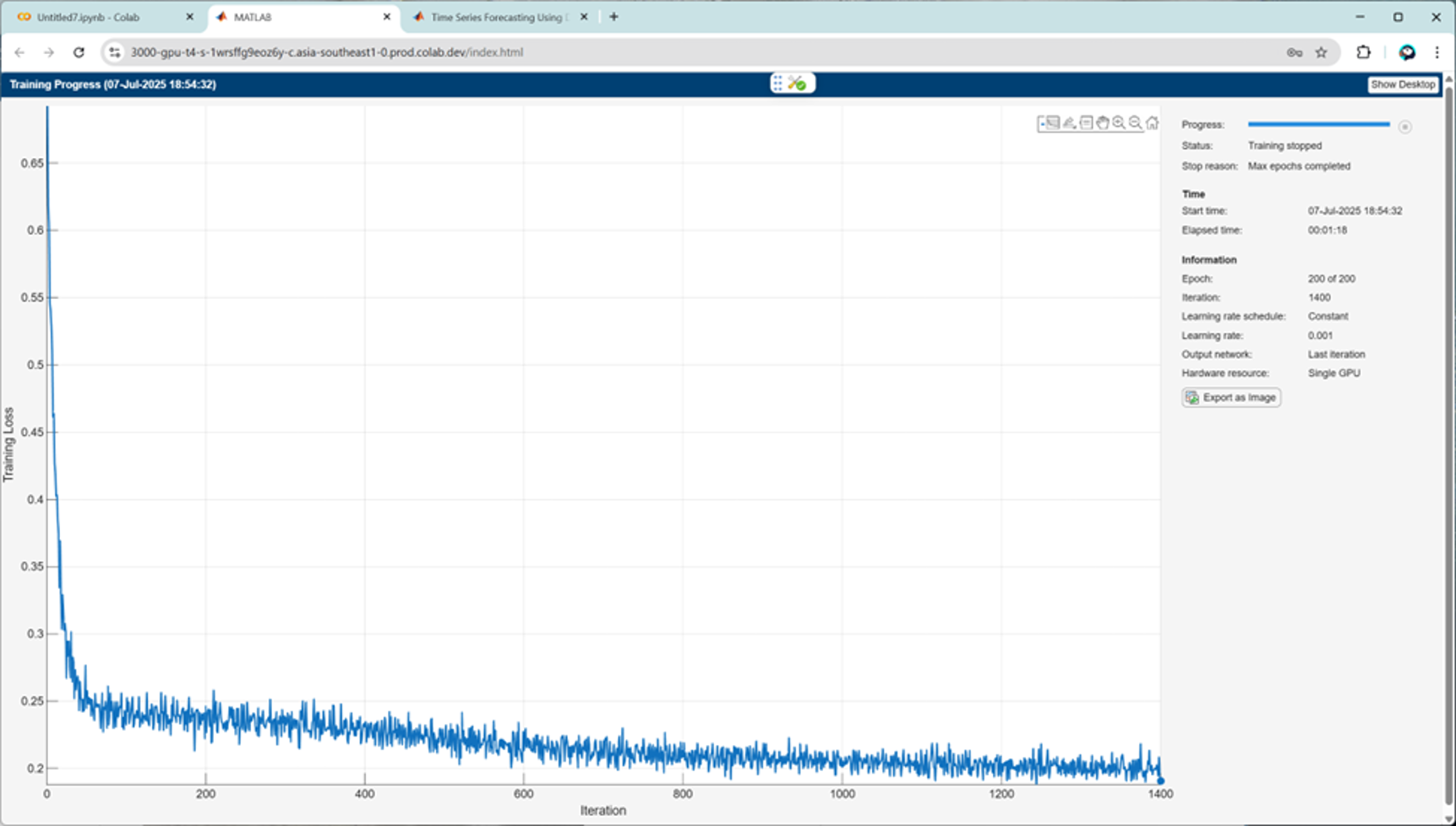Open the browser extensions puzzle icon
Viewport: 1456px width, 826px height.
(1363, 52)
